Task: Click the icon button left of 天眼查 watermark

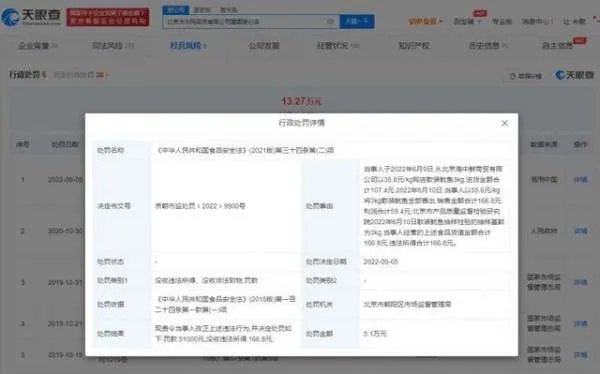Action: 526,76
